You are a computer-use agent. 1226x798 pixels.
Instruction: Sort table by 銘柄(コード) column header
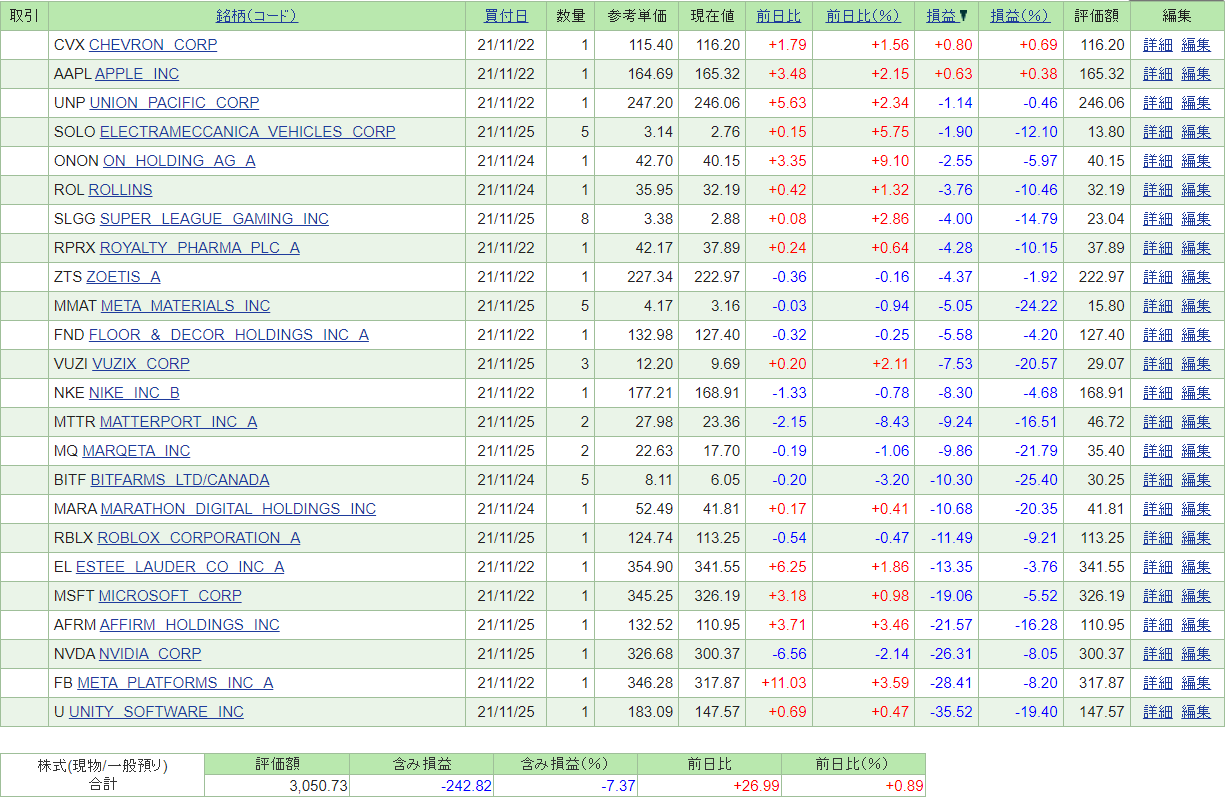[256, 16]
